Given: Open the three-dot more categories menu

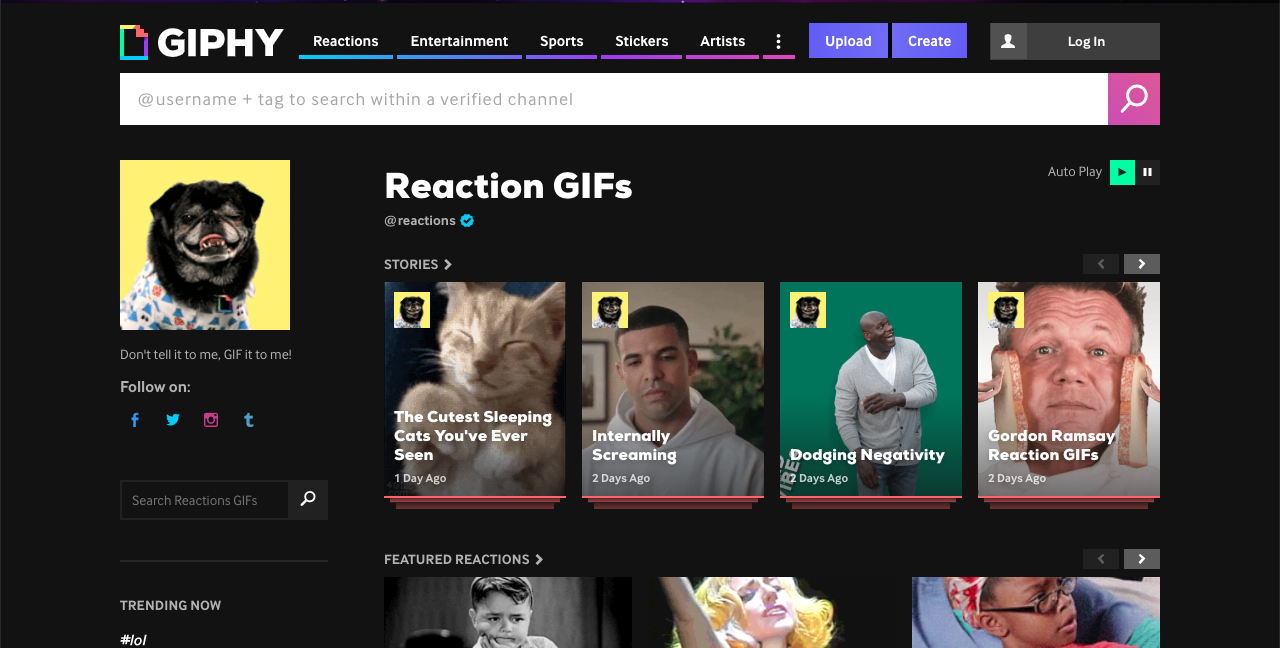Looking at the screenshot, I should point(778,41).
